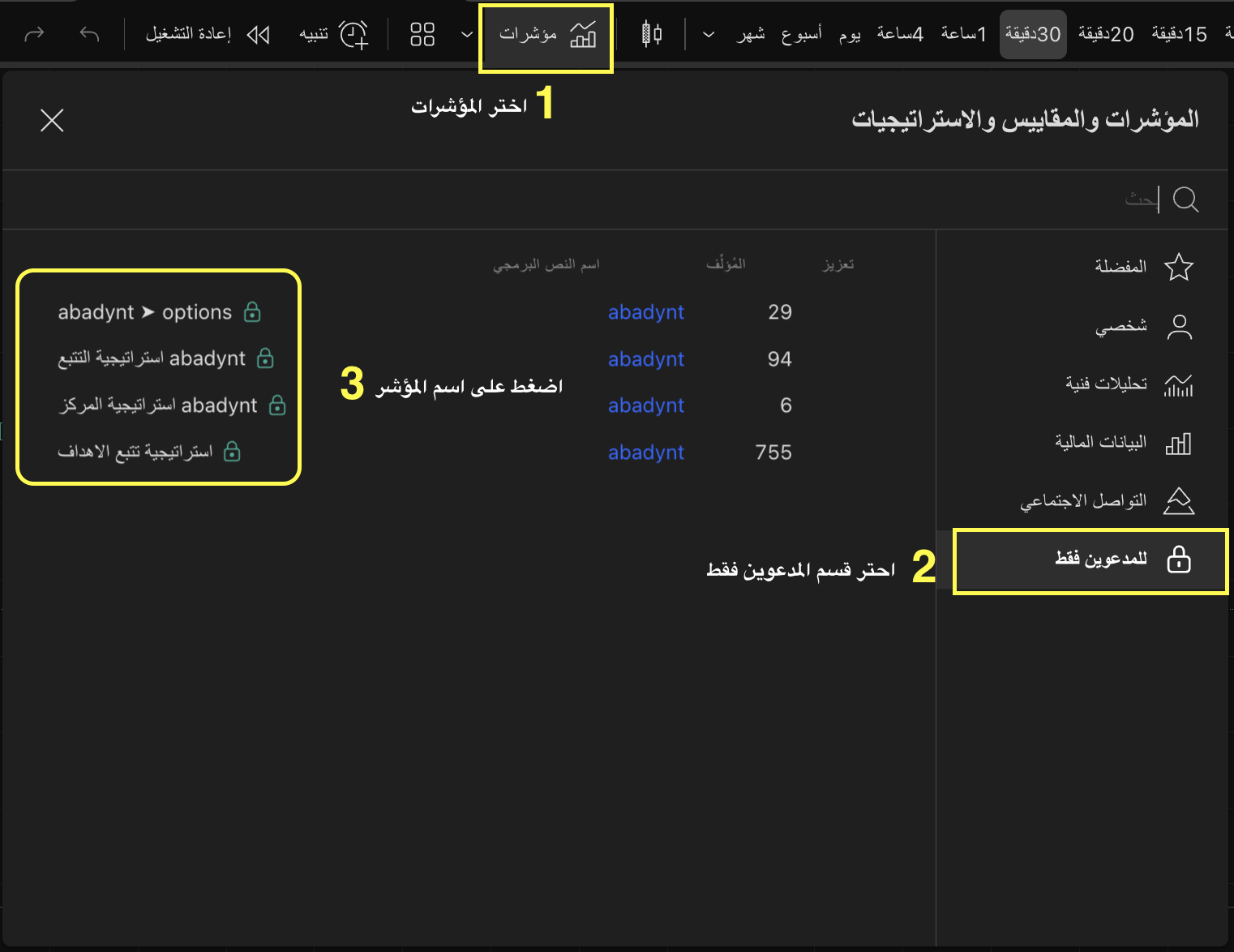
Task: Open the layout grid templates icon
Action: pos(422,34)
